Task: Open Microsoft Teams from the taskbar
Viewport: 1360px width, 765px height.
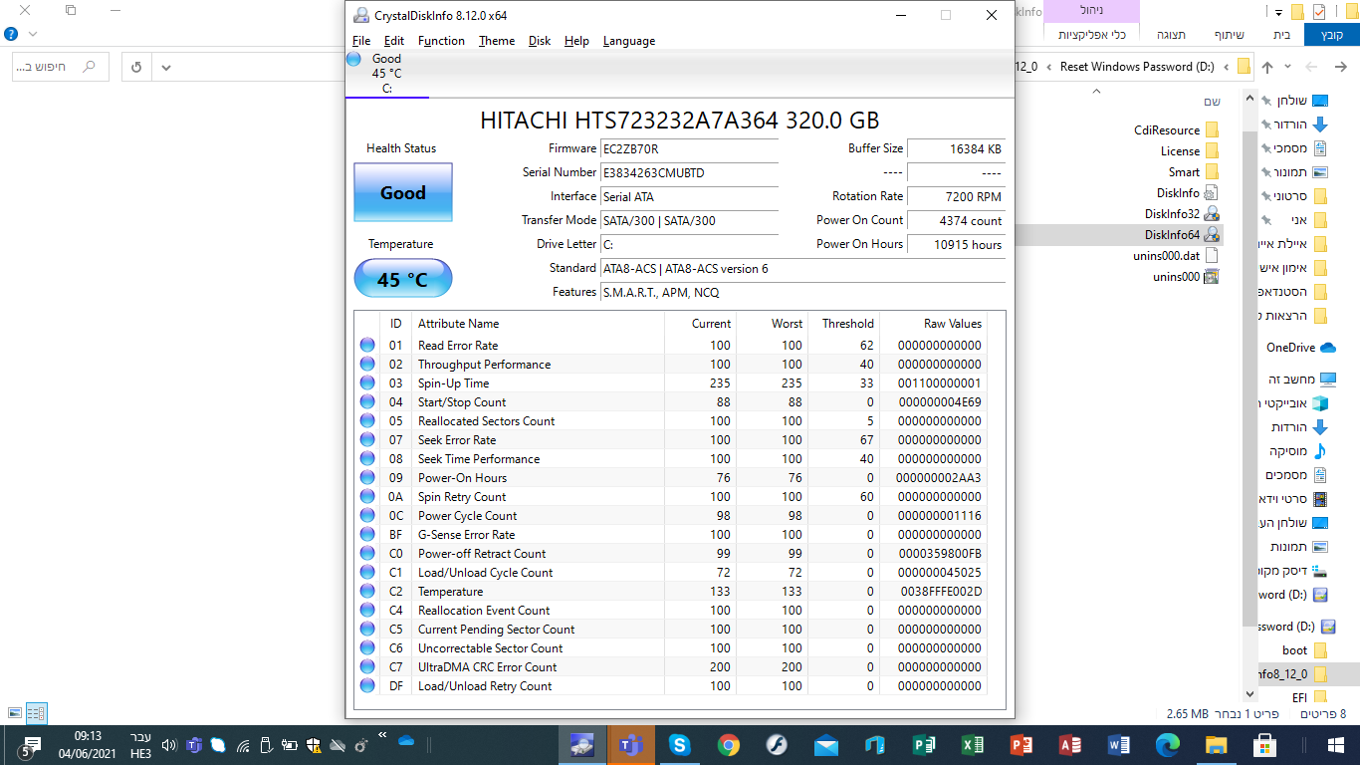Action: coord(630,745)
